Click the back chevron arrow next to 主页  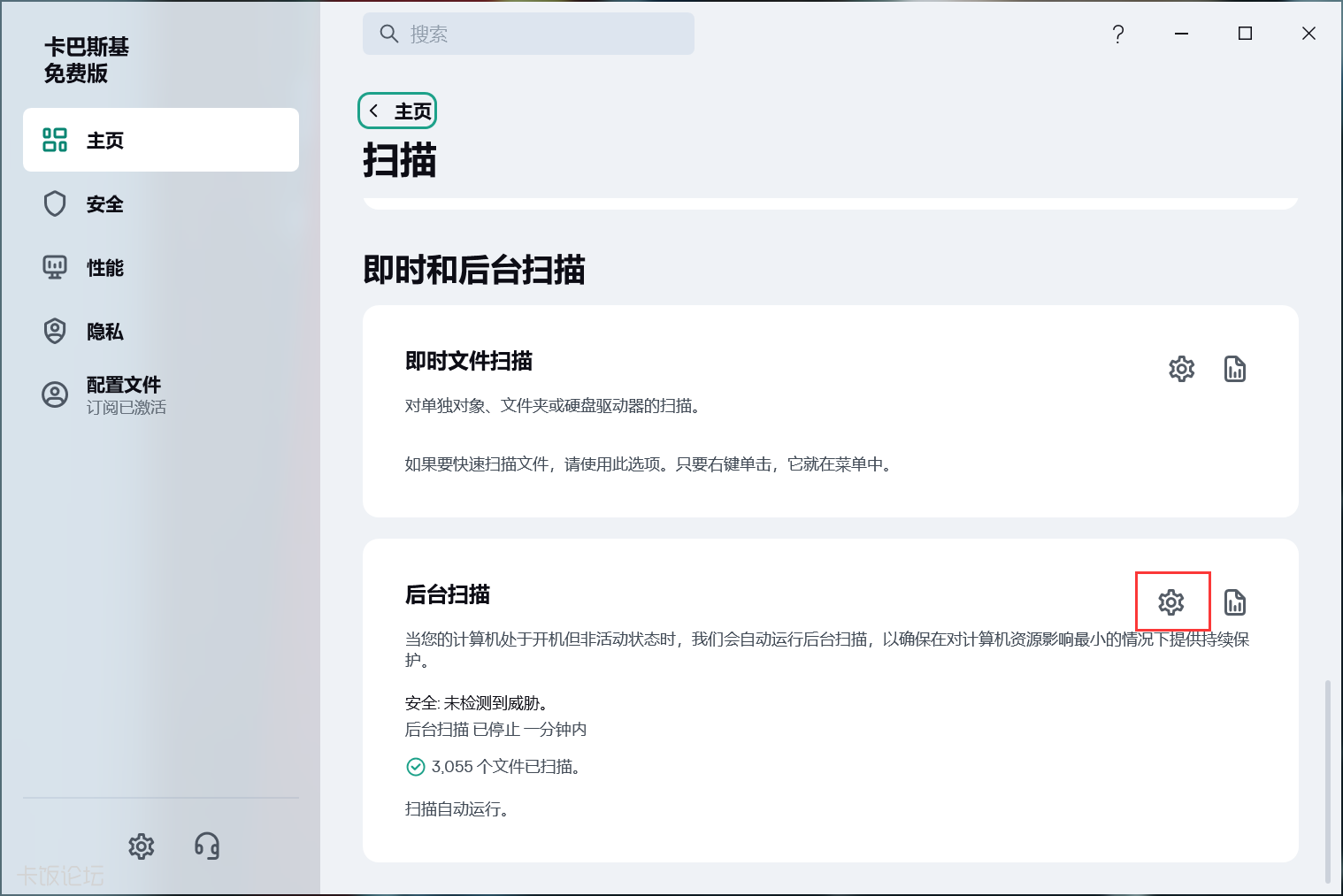click(x=374, y=111)
